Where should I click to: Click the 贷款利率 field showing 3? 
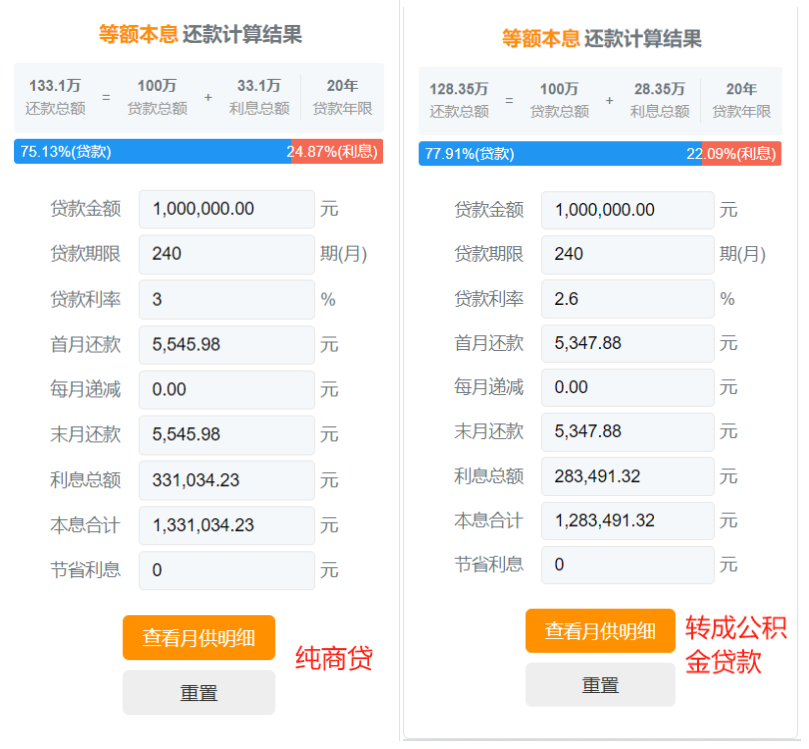(226, 299)
